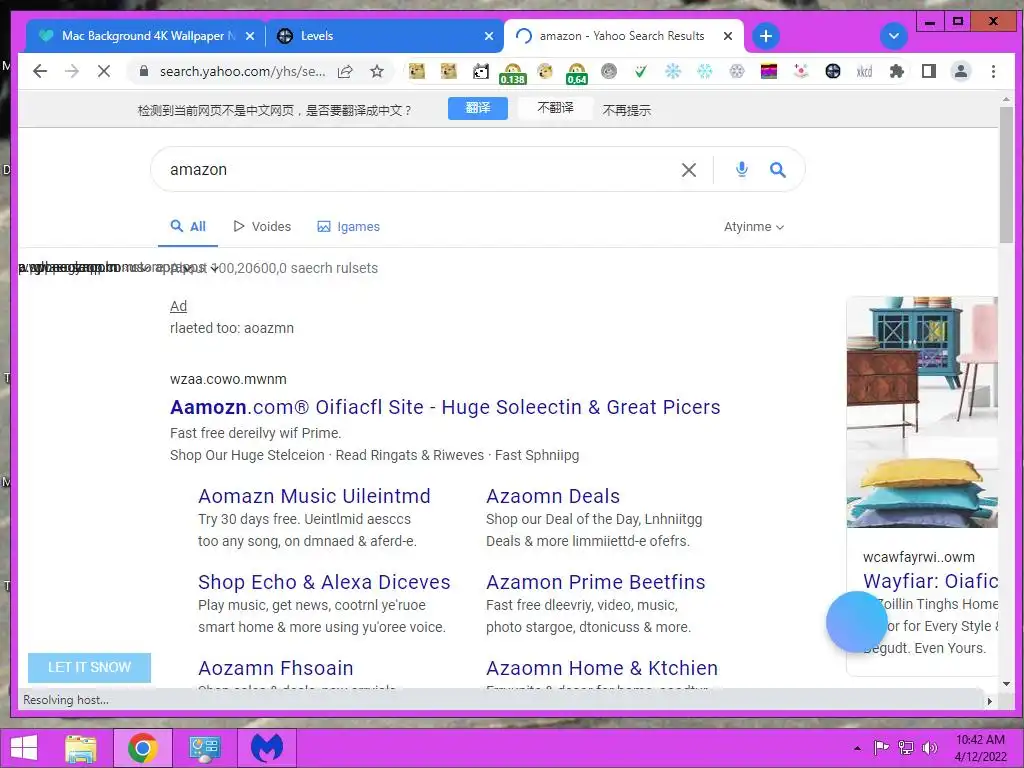Viewport: 1024px width, 768px height.
Task: Open the green checkmark extension
Action: [x=641, y=71]
